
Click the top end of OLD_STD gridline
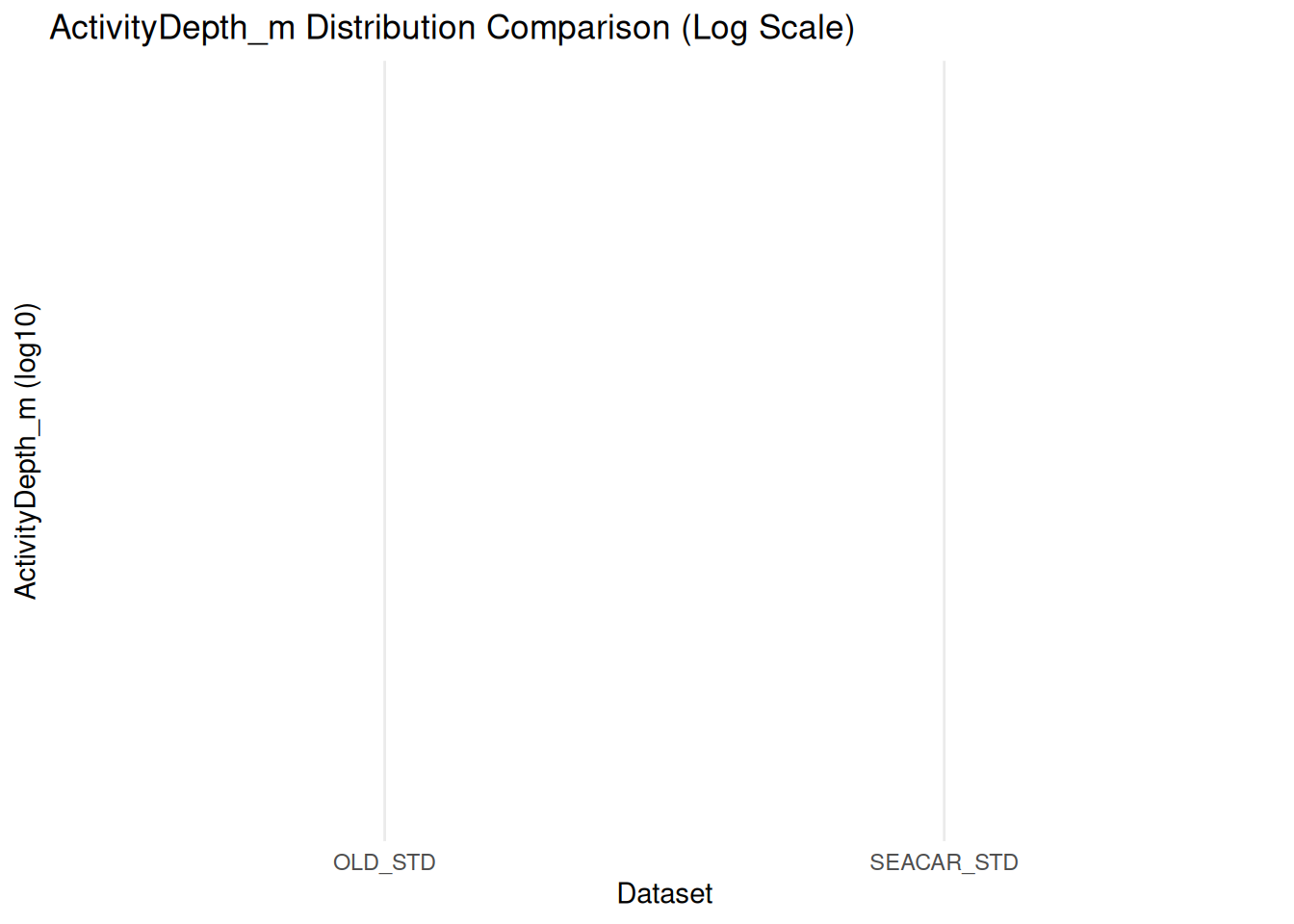coord(385,64)
